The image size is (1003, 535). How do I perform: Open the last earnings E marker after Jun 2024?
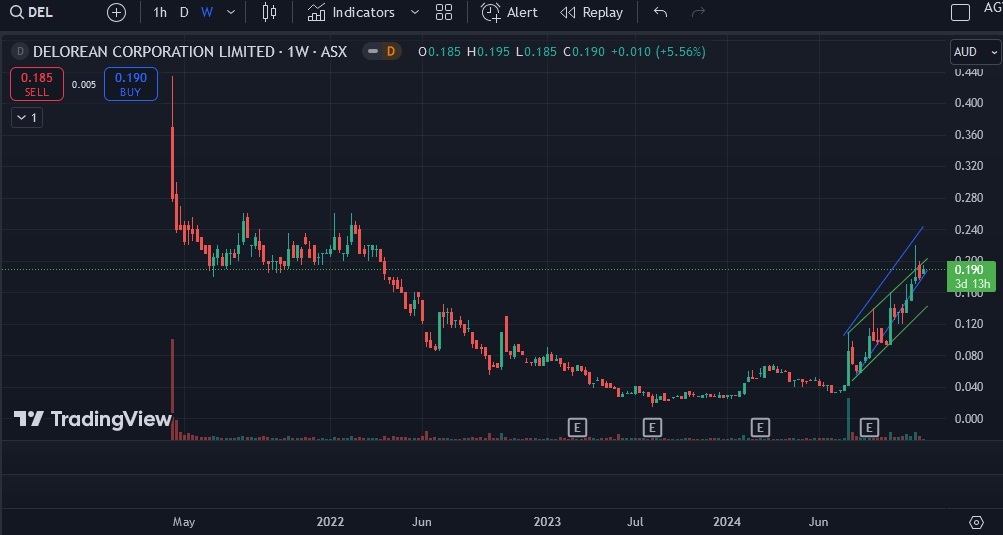(869, 427)
